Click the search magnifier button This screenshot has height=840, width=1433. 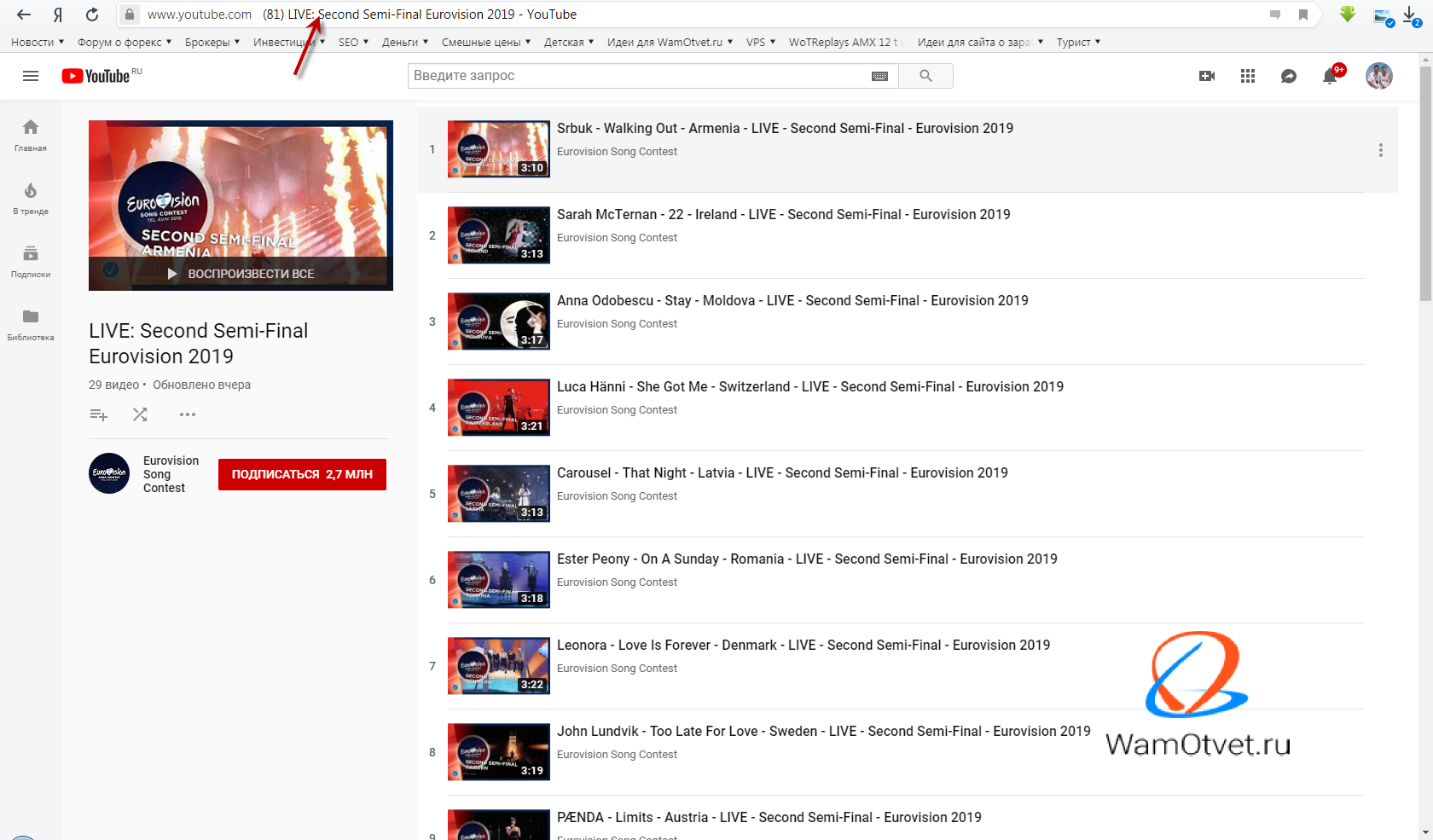[925, 76]
